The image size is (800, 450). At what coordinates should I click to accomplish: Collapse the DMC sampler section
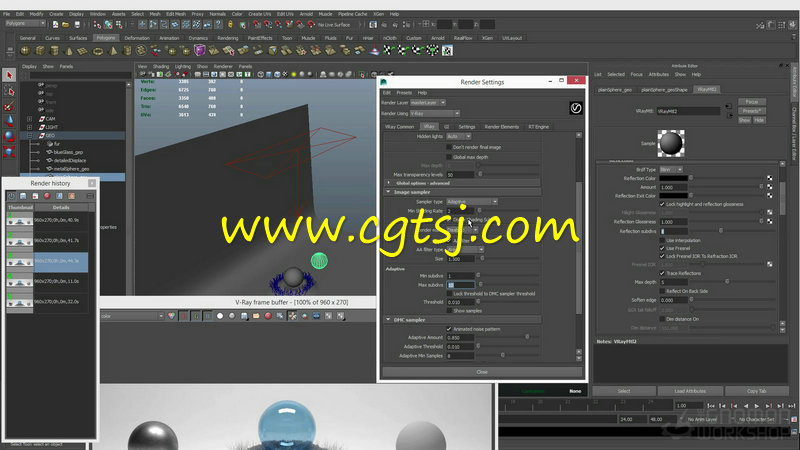tap(388, 320)
